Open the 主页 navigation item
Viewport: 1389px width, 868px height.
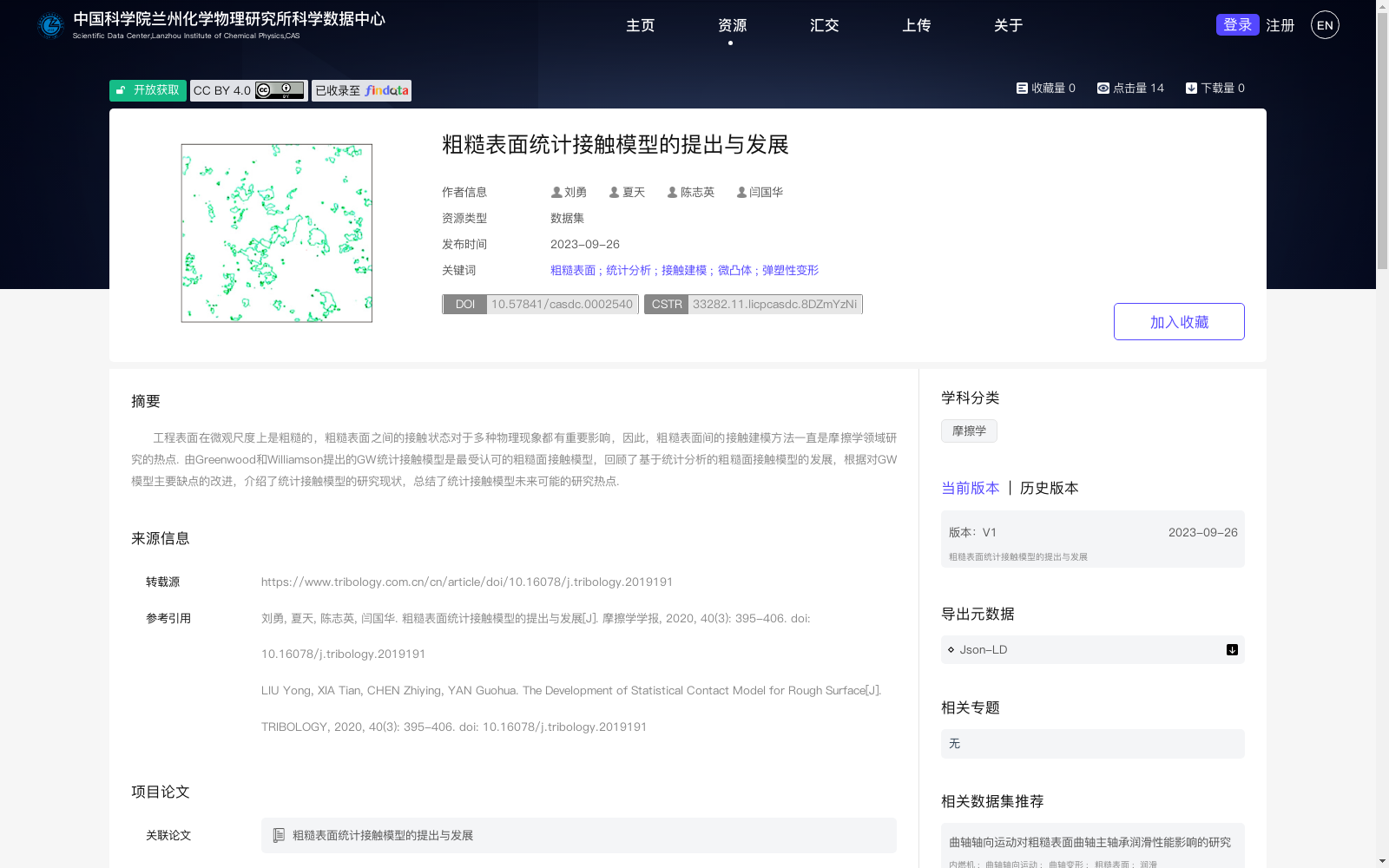point(641,25)
